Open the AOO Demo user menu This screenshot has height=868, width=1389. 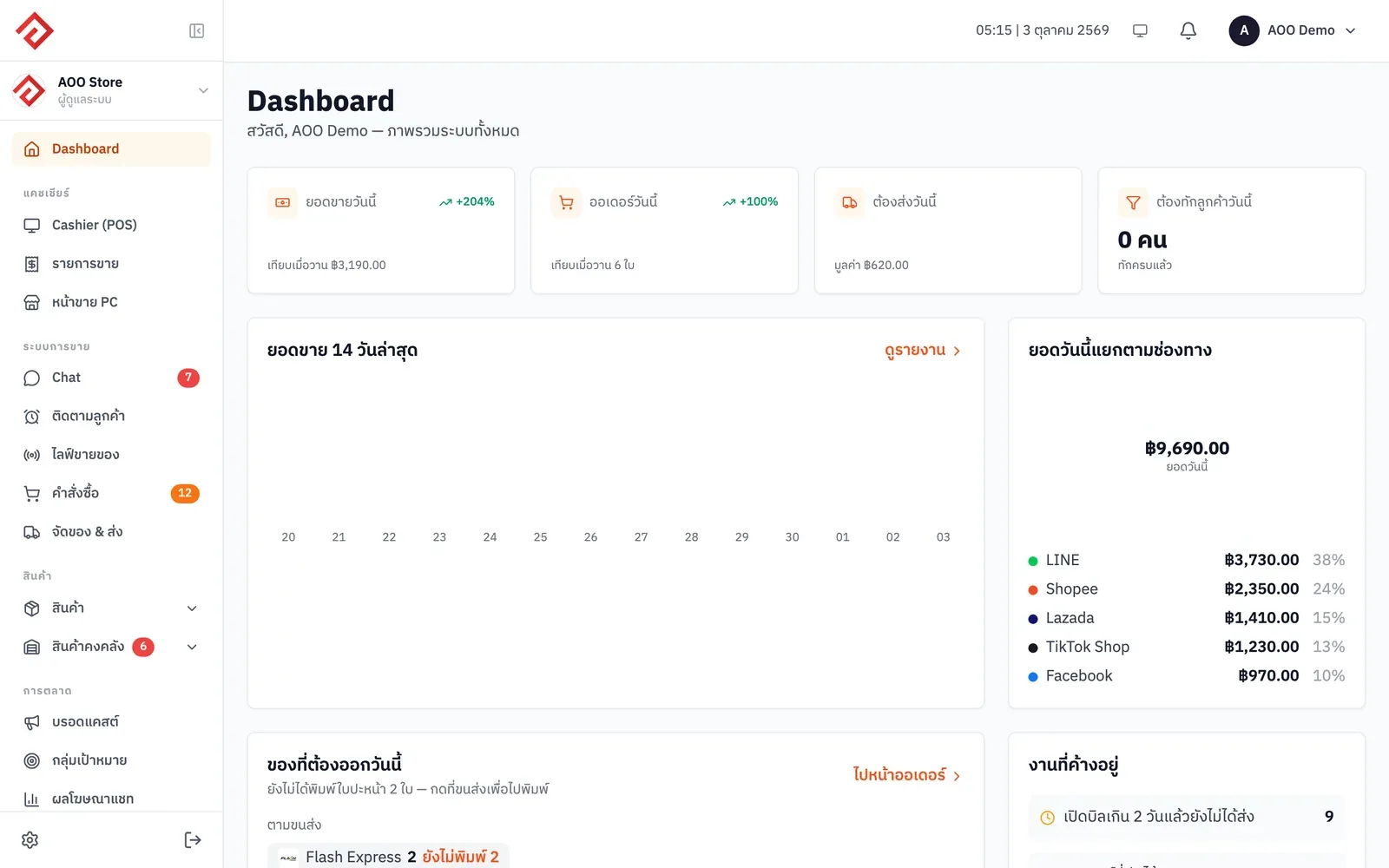tap(1293, 30)
